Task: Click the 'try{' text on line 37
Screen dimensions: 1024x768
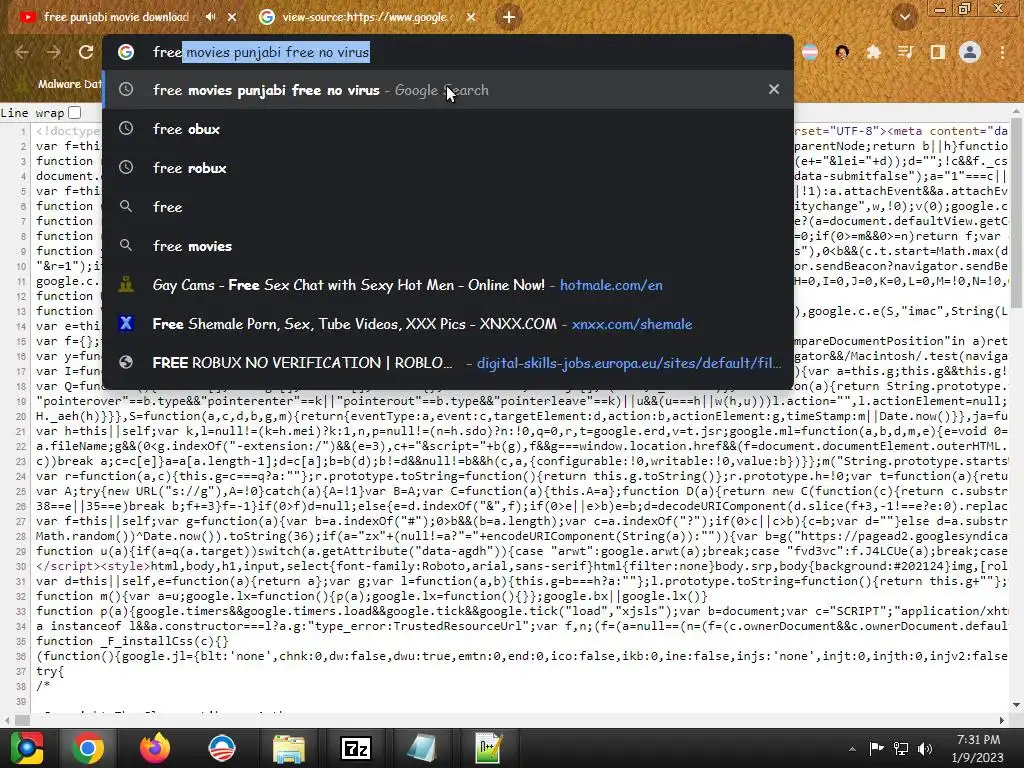Action: 50,671
